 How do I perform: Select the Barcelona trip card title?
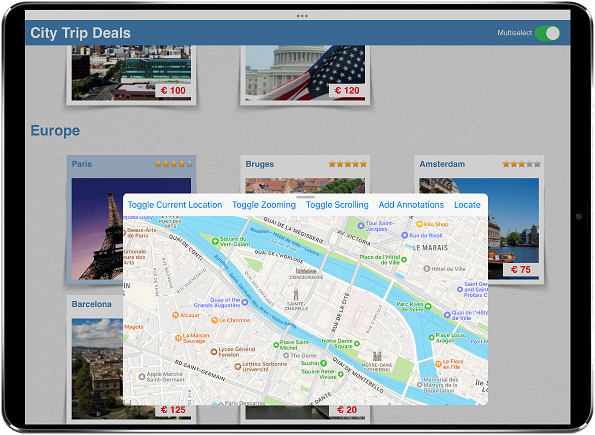pyautogui.click(x=91, y=304)
